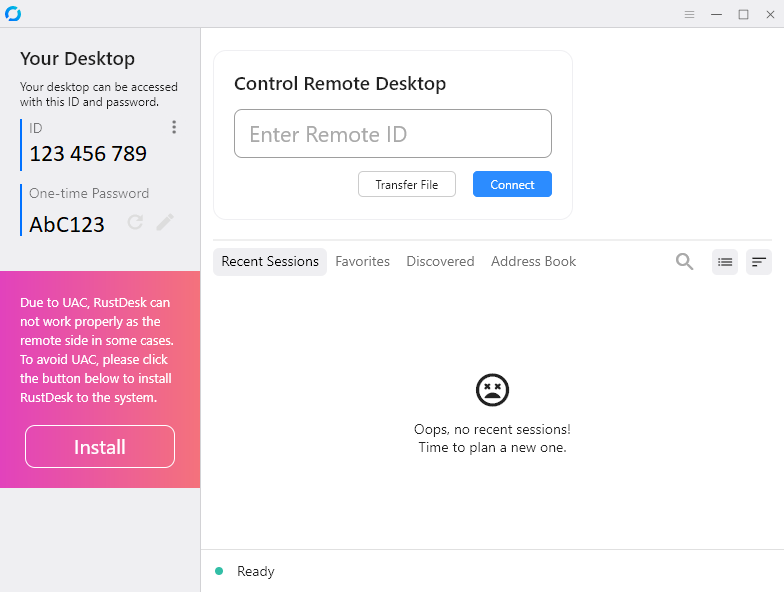Open the Discovered tab
784x592 pixels.
click(440, 262)
